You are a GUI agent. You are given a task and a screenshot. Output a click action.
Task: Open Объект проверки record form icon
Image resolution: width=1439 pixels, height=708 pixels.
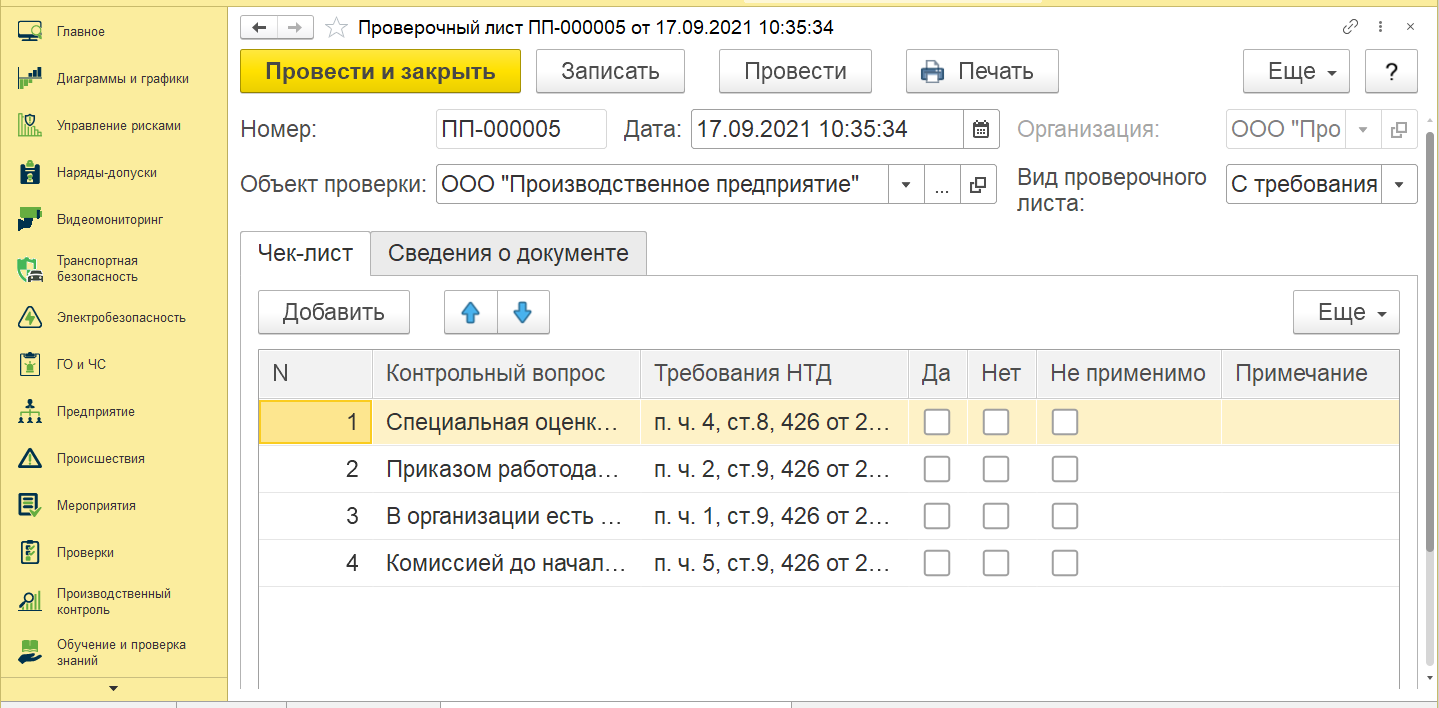[x=978, y=184]
